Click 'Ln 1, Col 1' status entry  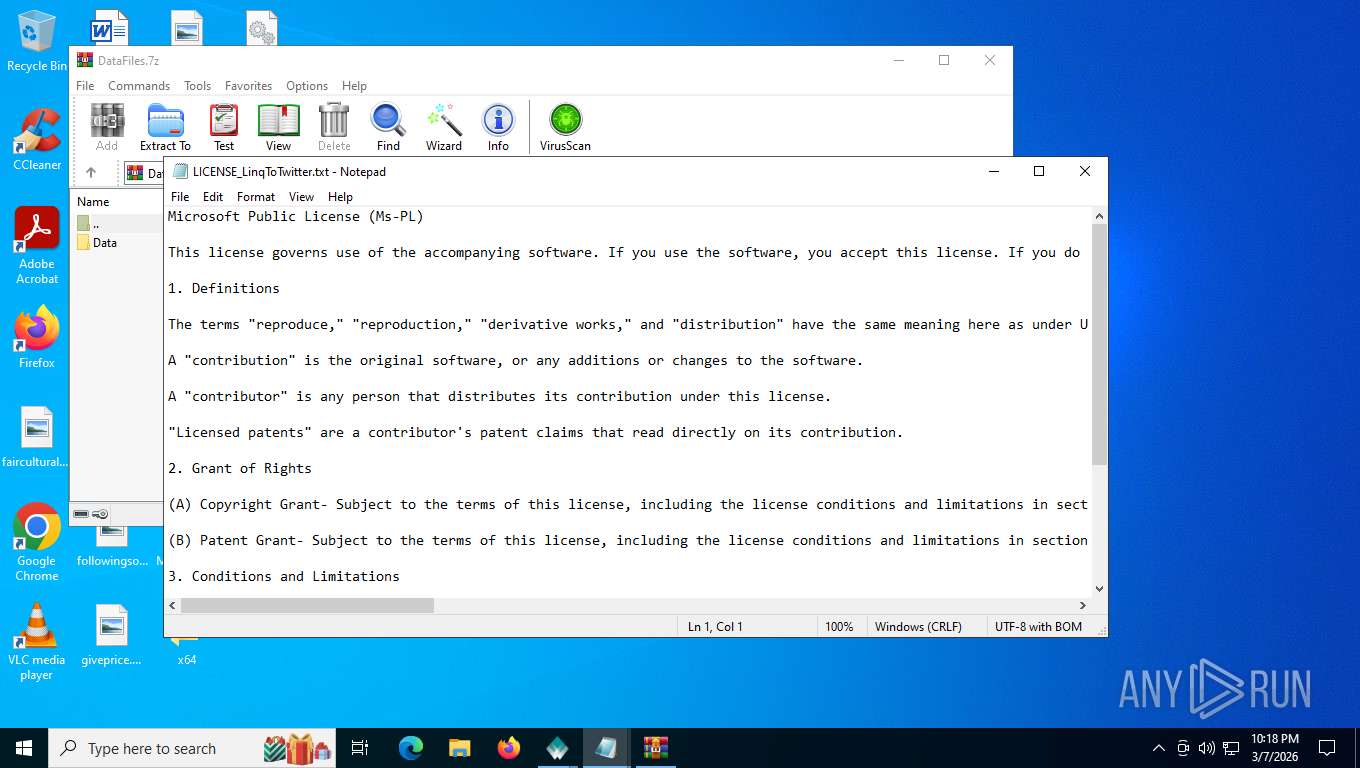715,627
